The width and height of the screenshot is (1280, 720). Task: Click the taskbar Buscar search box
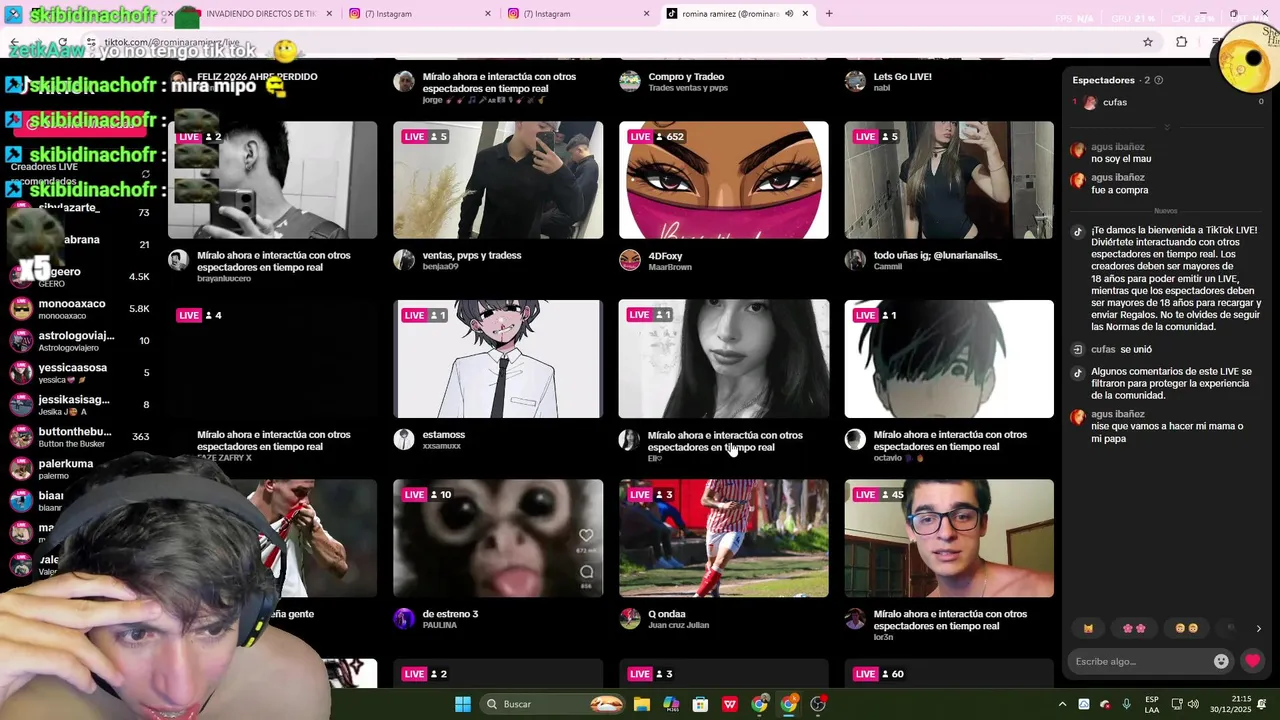pos(551,704)
